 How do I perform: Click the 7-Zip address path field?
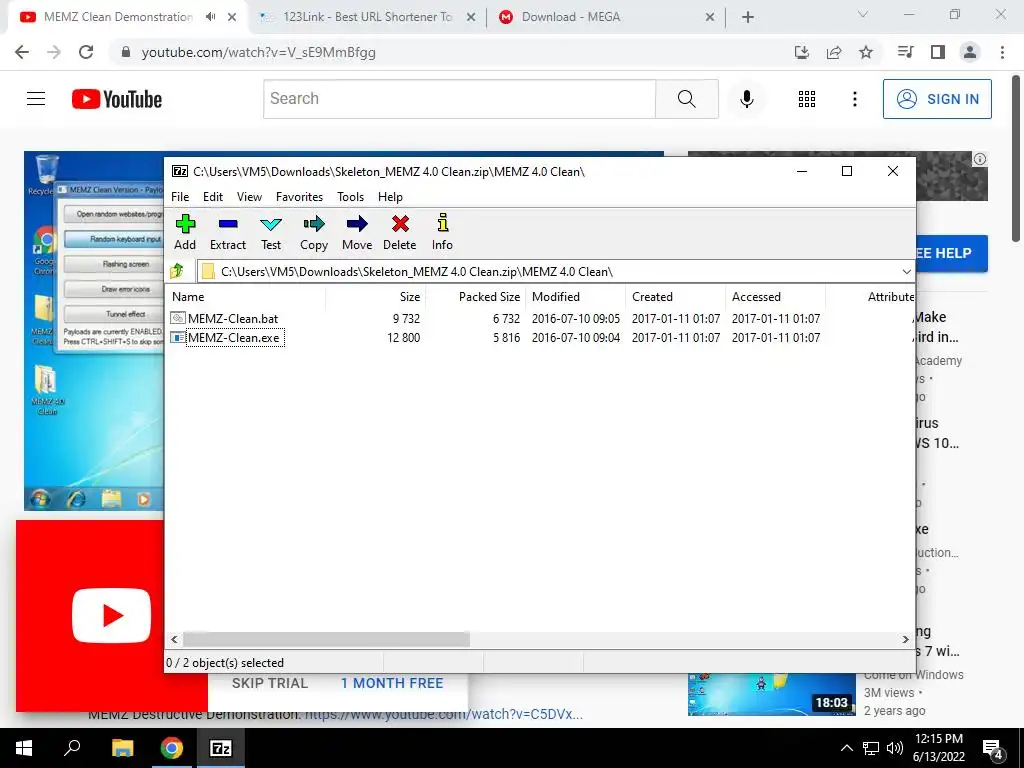tap(549, 272)
